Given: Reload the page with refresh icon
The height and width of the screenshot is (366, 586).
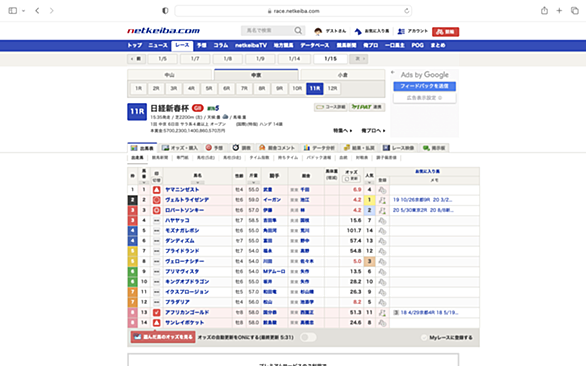Looking at the screenshot, I should (x=407, y=11).
